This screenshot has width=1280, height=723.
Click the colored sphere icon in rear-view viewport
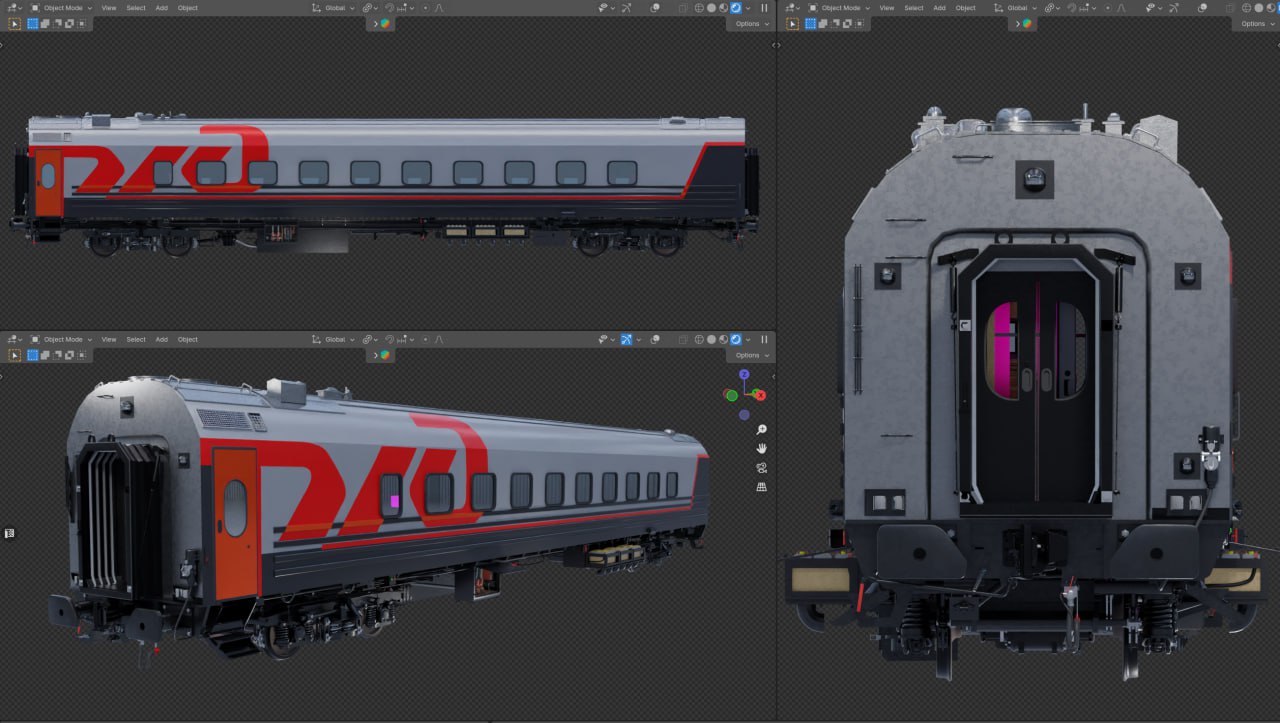click(1027, 23)
